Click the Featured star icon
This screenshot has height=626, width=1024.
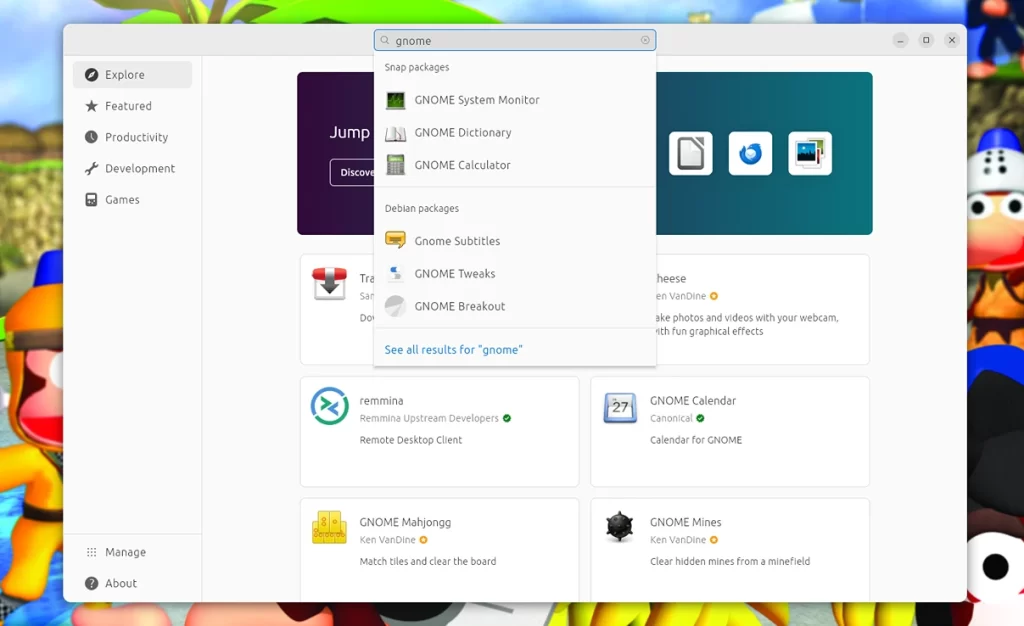(x=91, y=106)
